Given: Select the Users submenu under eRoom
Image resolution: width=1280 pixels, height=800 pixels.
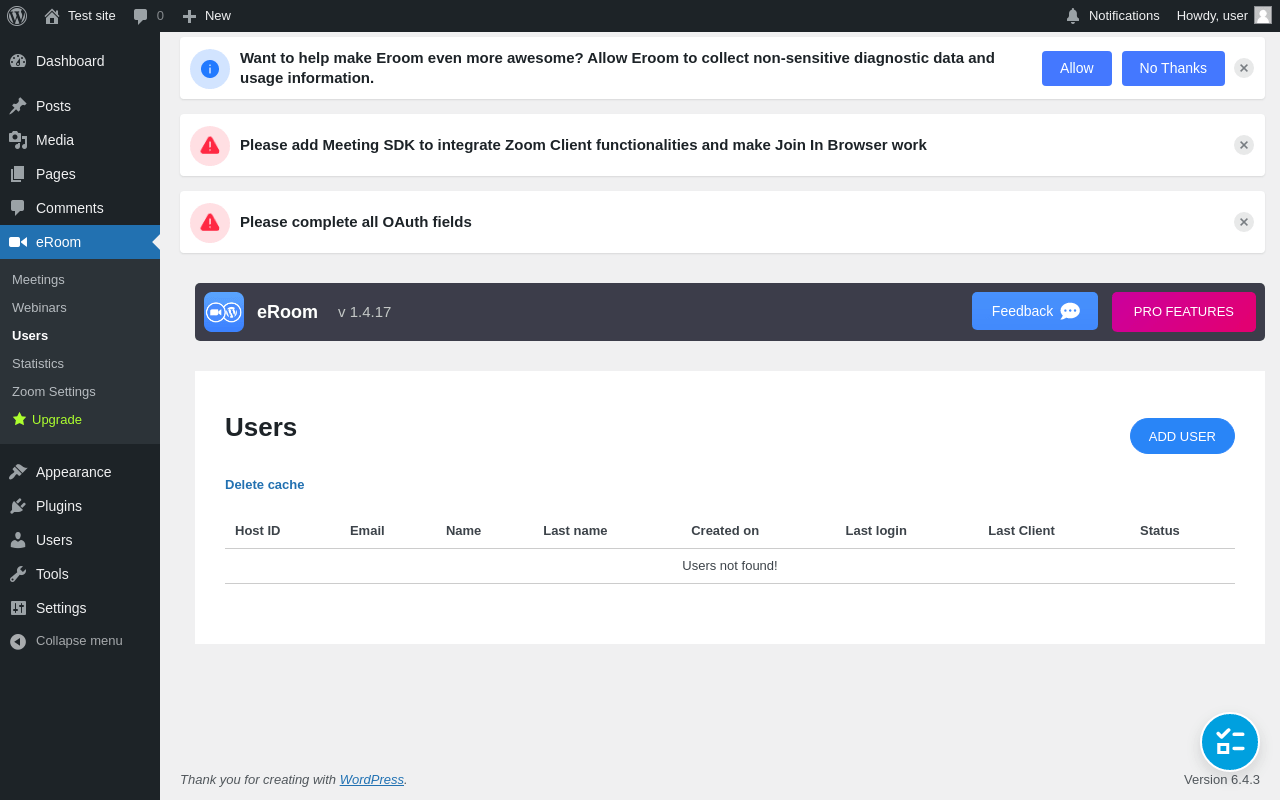Looking at the screenshot, I should coord(30,336).
